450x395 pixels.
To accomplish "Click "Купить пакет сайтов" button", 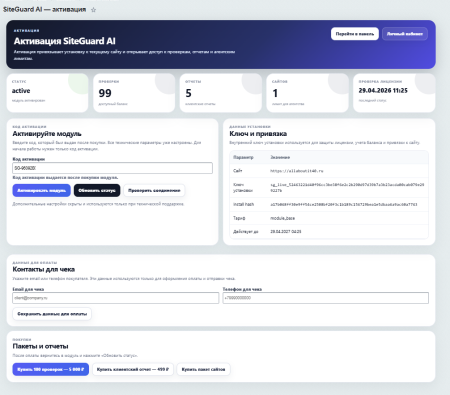I will click(203, 369).
